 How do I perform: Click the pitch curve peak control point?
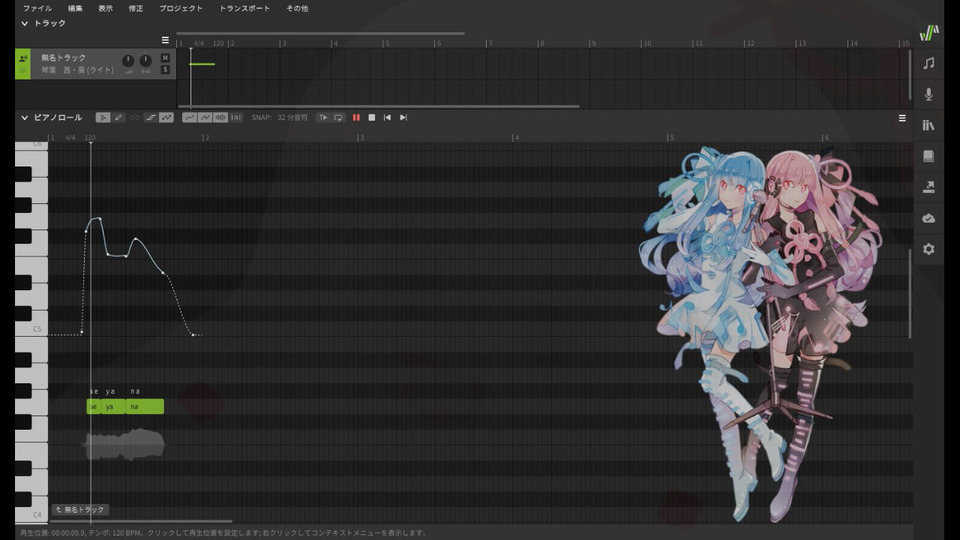[99, 219]
